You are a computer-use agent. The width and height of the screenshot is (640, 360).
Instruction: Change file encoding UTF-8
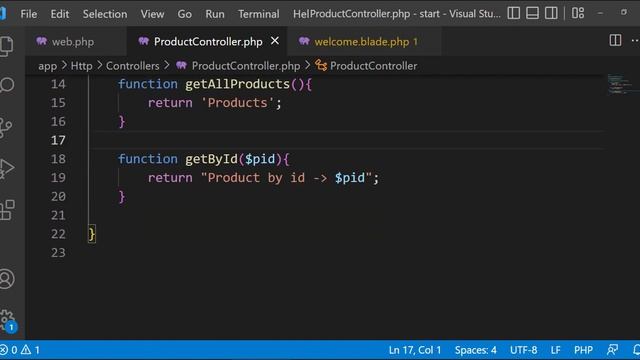(x=523, y=350)
